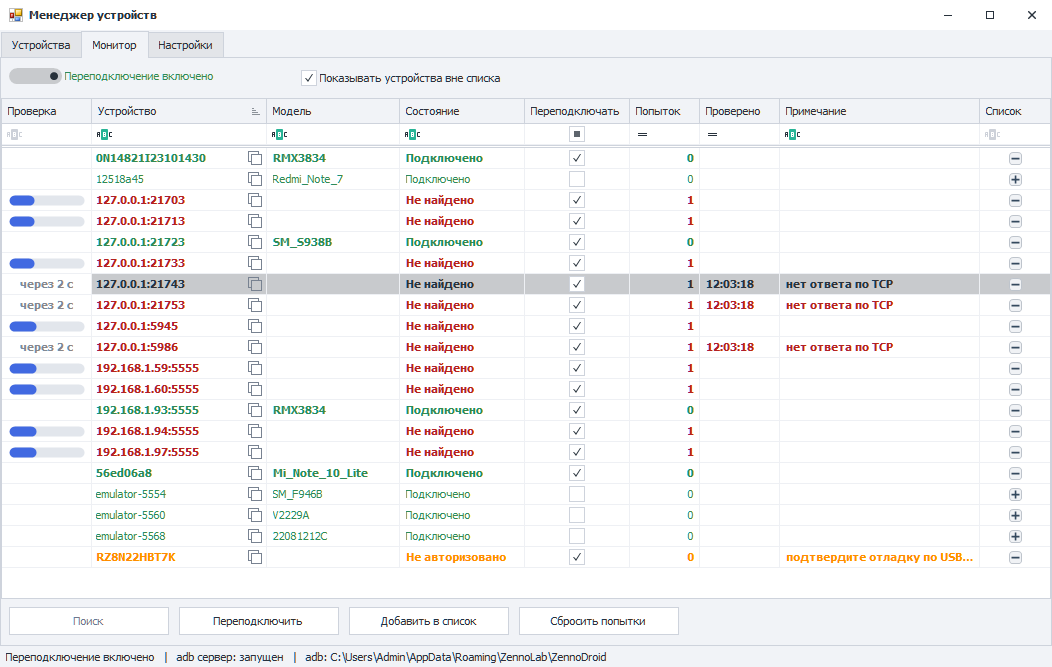Open the Настройки tab
The height and width of the screenshot is (667, 1052).
point(185,45)
